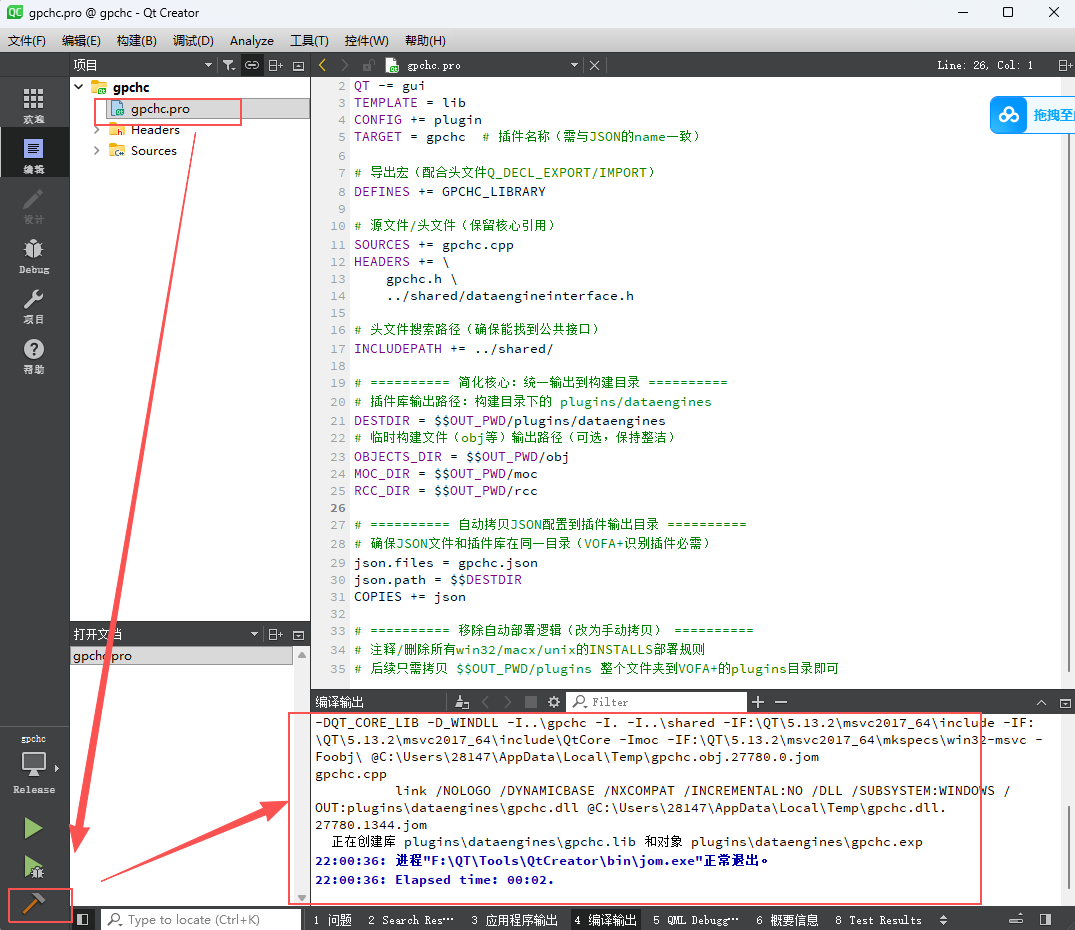1075x930 pixels.
Task: Show the Test Results pane
Action: [x=878, y=920]
